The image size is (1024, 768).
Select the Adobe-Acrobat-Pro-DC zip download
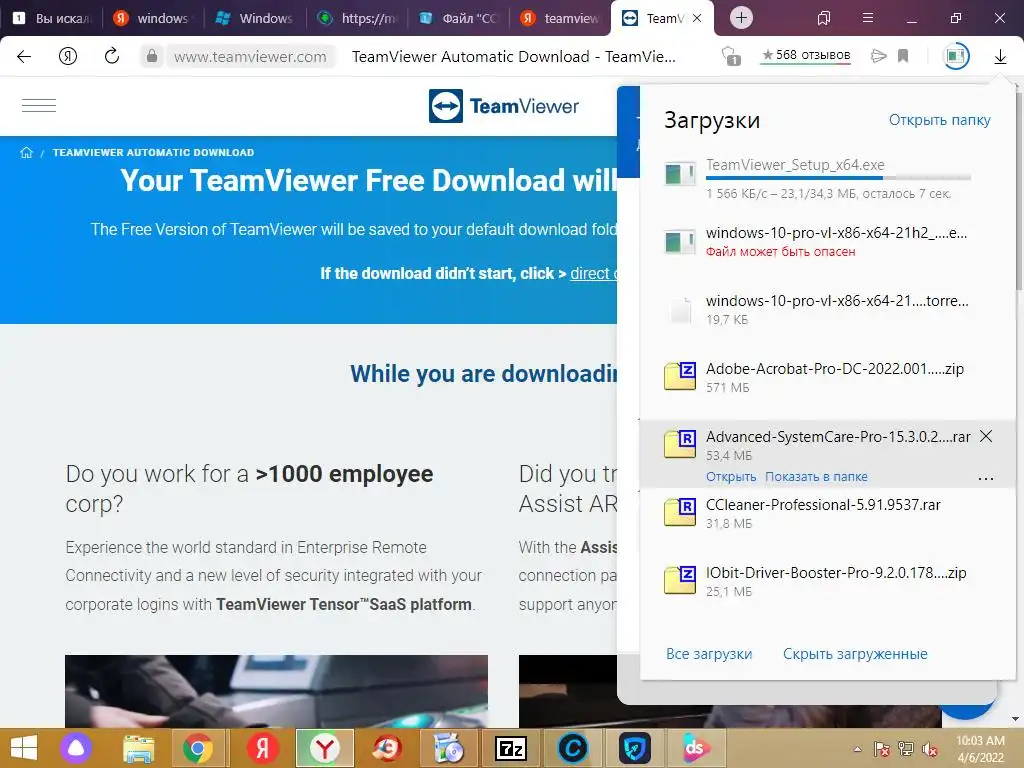point(827,377)
